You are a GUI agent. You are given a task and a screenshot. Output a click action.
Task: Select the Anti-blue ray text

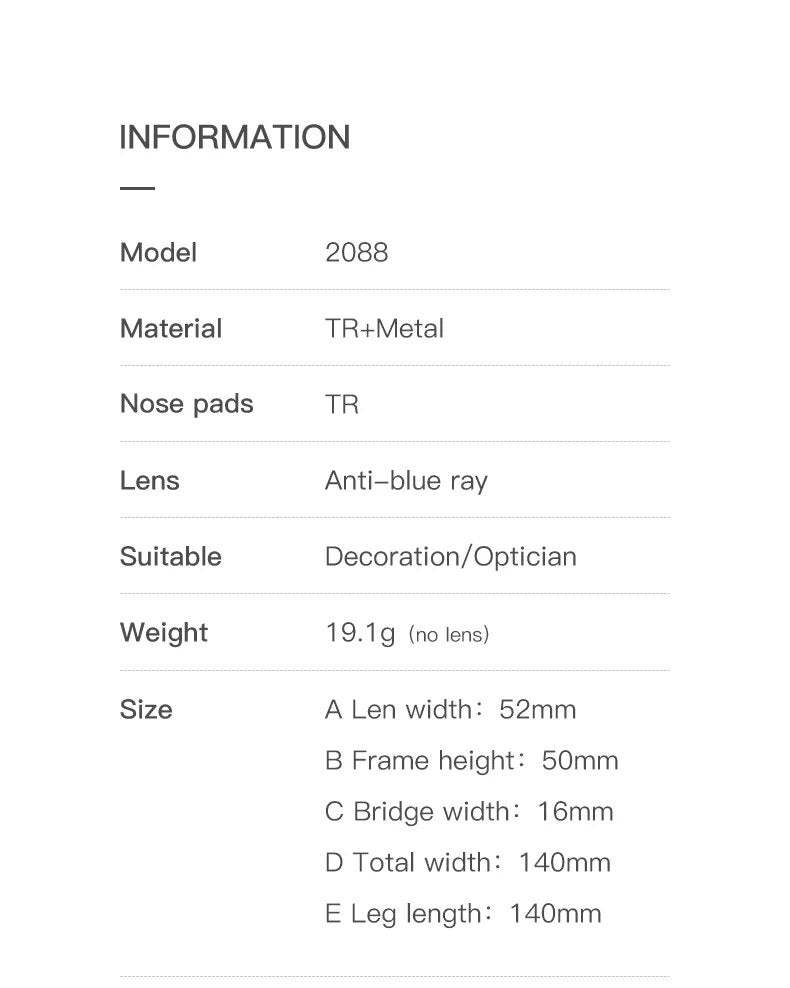406,480
